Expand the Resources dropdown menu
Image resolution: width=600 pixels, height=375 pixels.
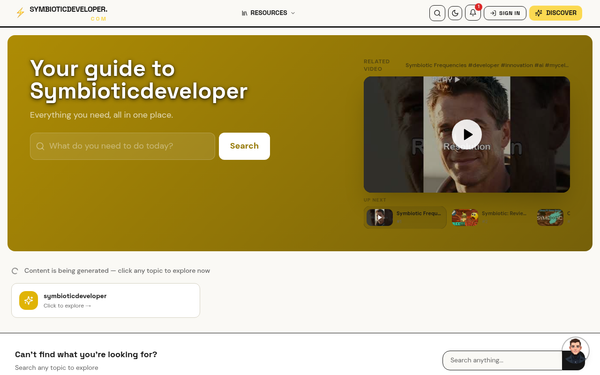click(268, 13)
